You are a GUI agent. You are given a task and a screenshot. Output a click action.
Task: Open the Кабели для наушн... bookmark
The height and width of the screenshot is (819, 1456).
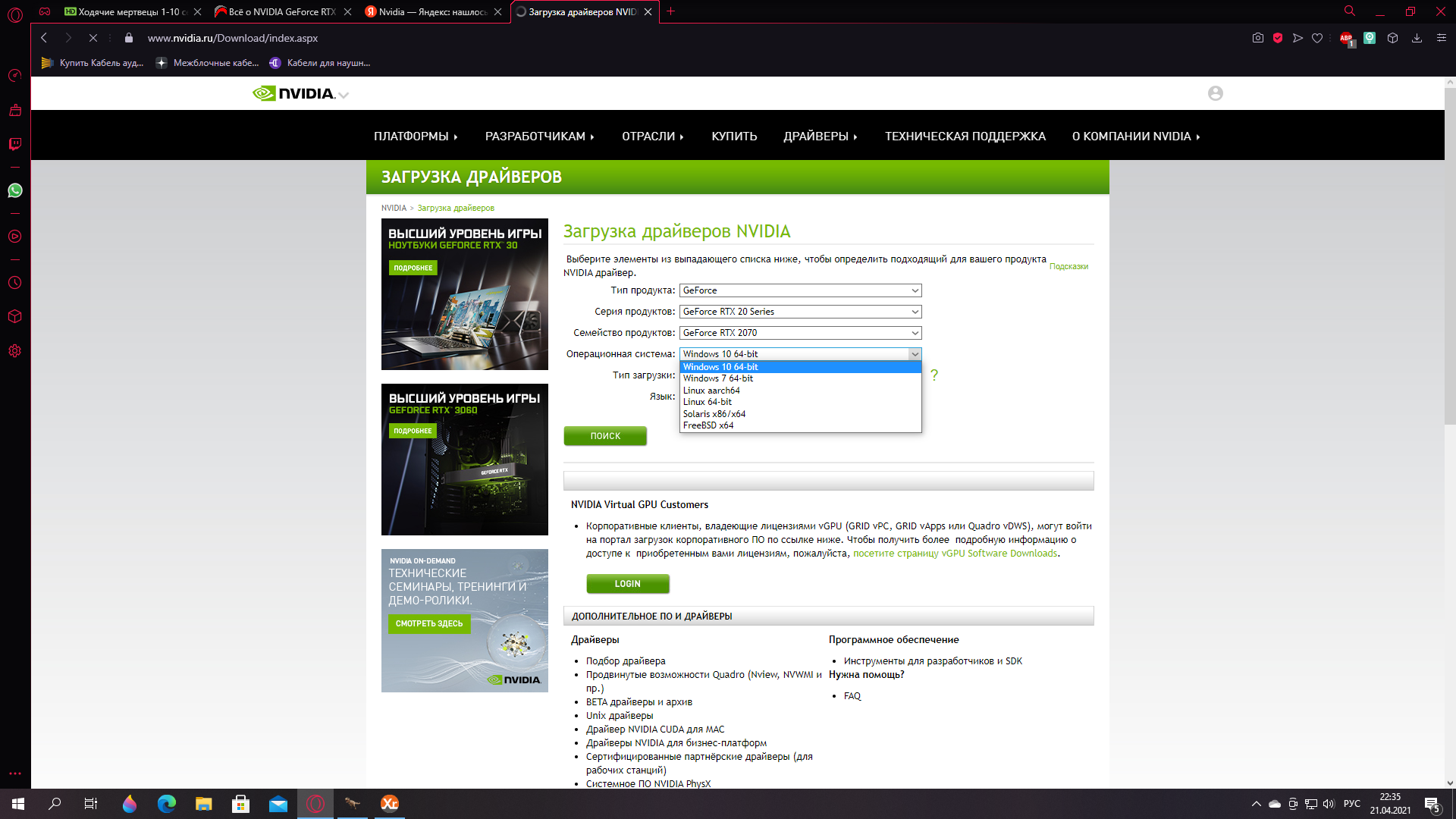coord(320,63)
